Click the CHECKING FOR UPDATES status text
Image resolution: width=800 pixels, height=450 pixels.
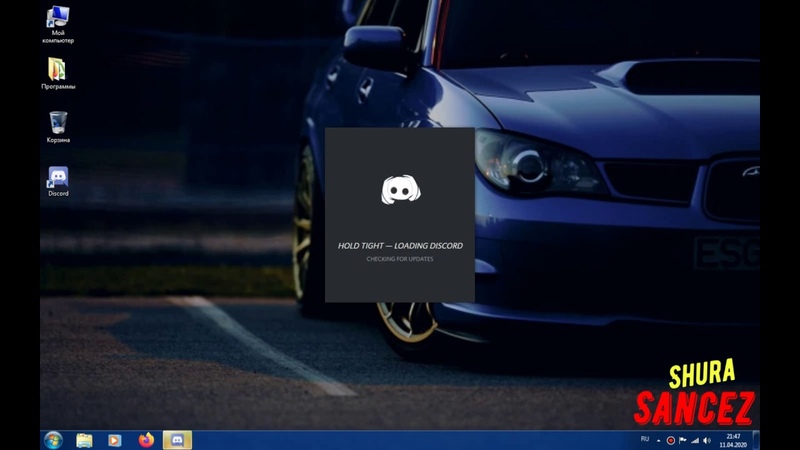tap(400, 259)
